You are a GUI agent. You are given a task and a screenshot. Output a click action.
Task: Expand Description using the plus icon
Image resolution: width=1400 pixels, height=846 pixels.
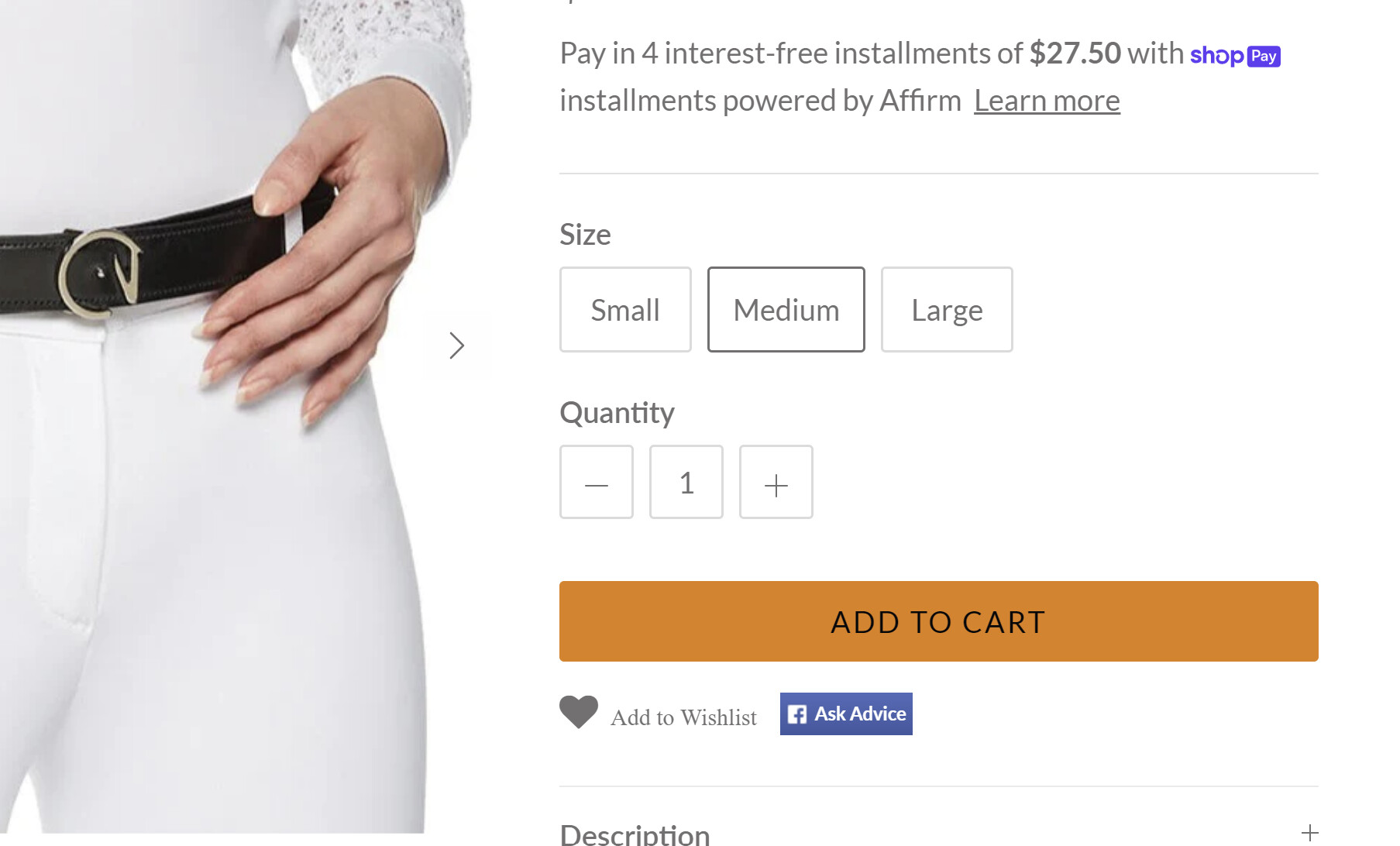(x=1309, y=833)
